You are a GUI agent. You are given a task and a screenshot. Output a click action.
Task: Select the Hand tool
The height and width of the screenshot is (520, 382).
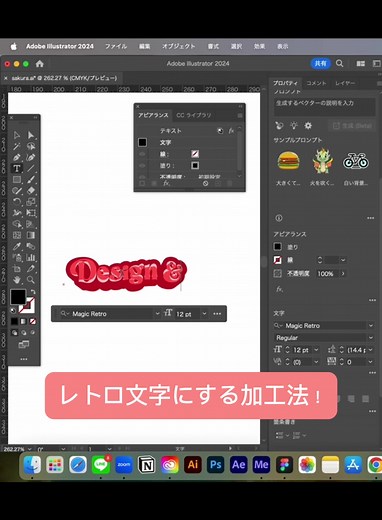tap(17, 280)
